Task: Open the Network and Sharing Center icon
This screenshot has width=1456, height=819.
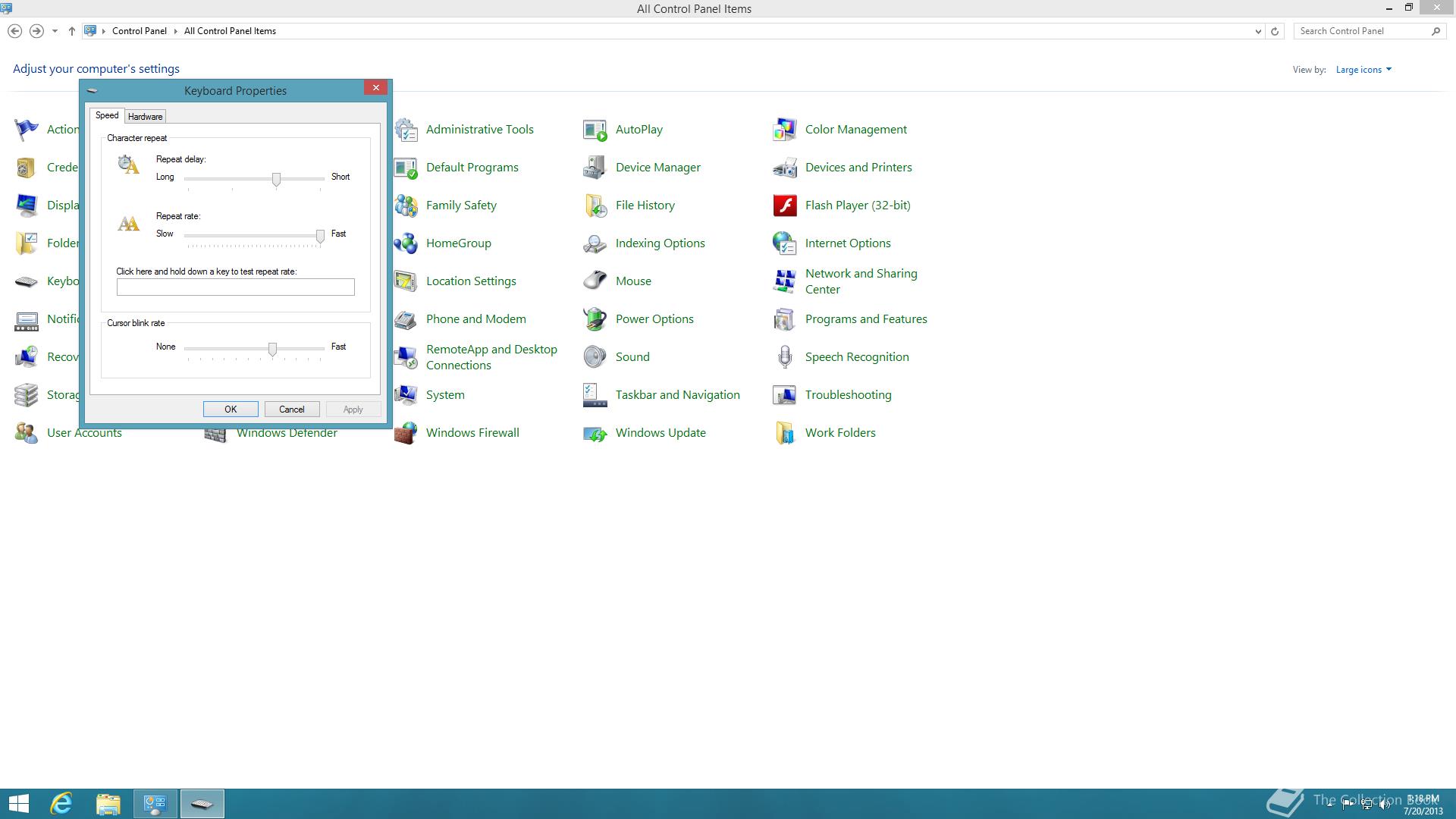Action: (x=785, y=281)
